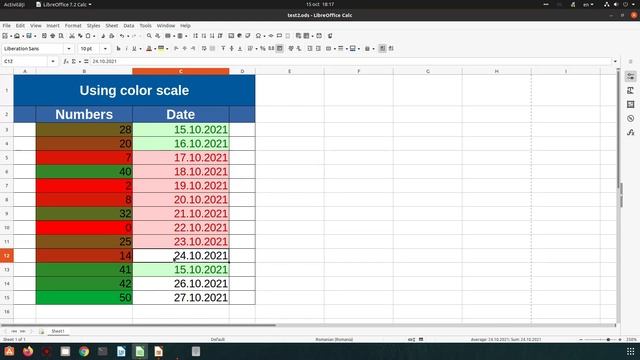Open the Sheet menu
Viewport: 640px width, 360px height.
(111, 25)
